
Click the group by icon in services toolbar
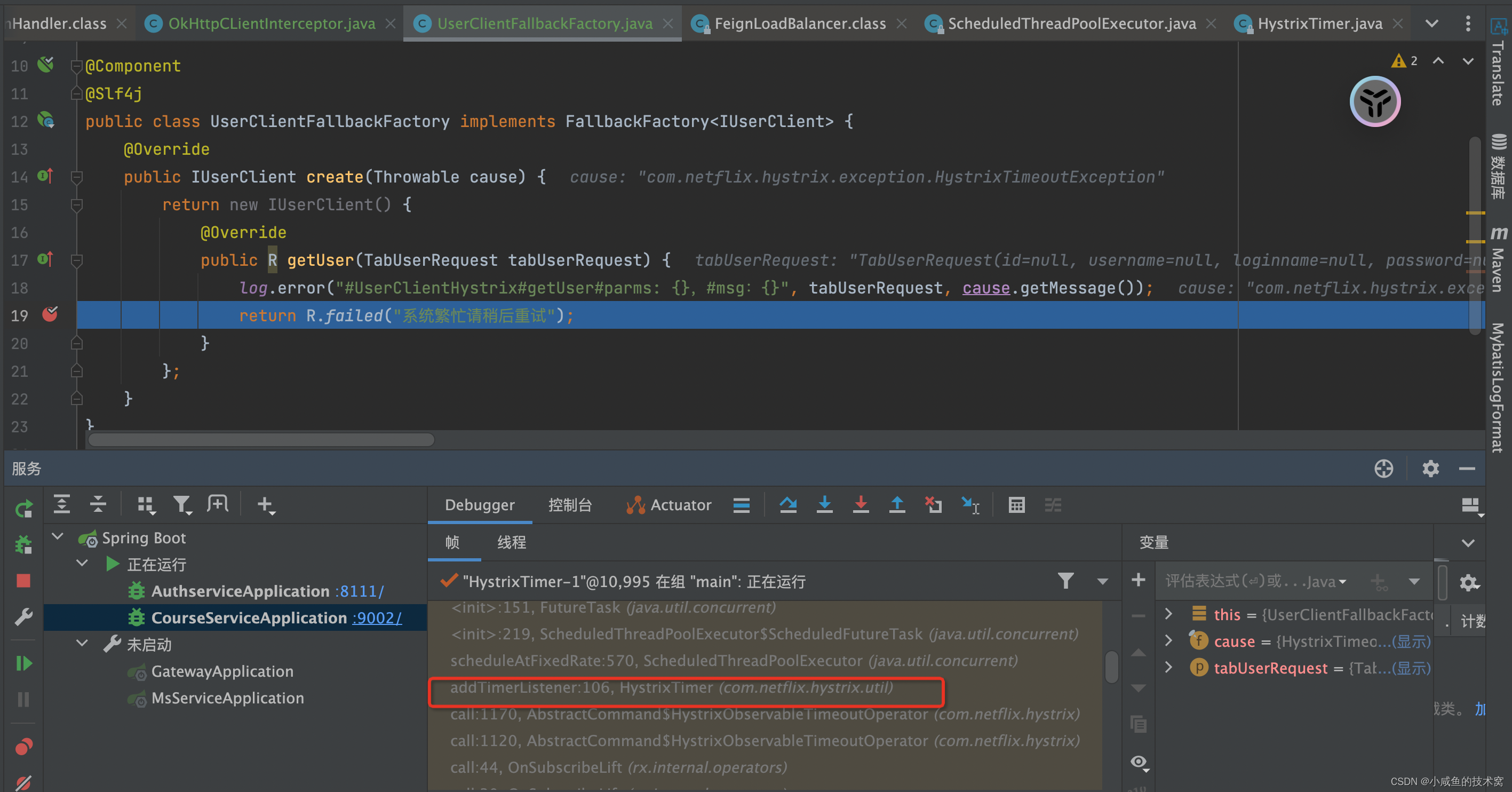point(146,505)
